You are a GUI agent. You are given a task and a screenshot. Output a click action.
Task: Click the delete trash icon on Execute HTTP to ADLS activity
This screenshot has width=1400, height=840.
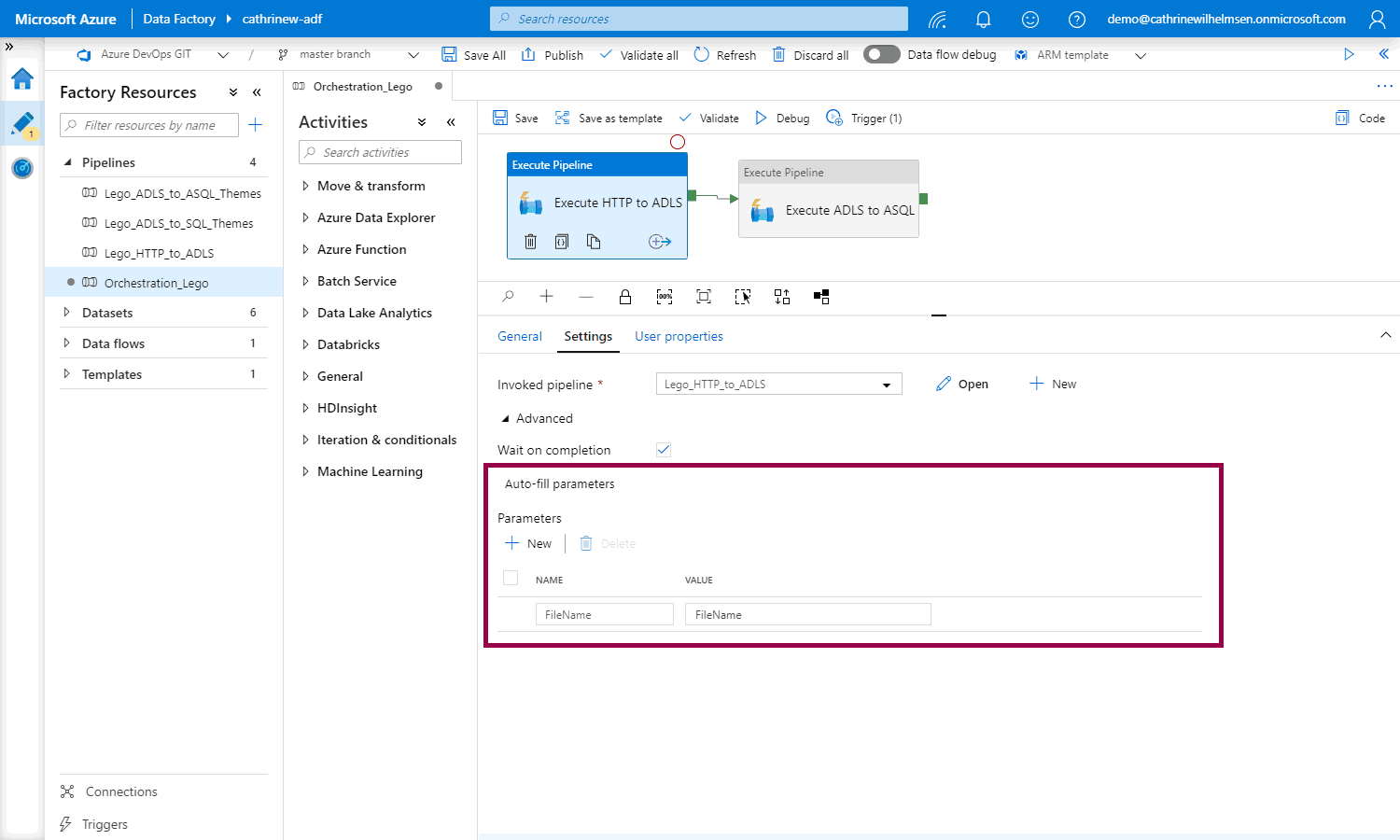pos(530,242)
